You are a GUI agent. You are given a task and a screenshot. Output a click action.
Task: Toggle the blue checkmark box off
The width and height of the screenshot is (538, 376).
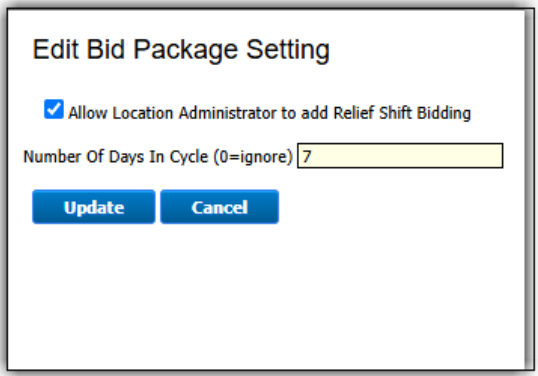click(54, 109)
